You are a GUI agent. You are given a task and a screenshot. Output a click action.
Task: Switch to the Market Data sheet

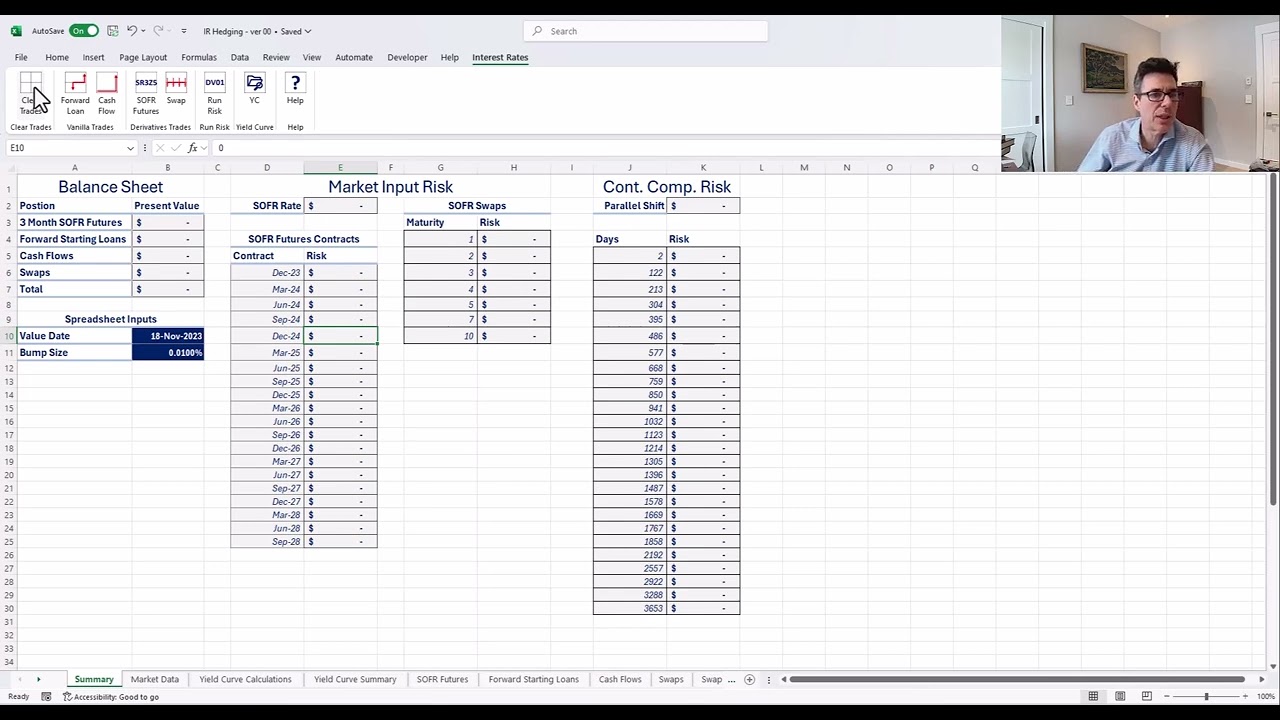(155, 680)
